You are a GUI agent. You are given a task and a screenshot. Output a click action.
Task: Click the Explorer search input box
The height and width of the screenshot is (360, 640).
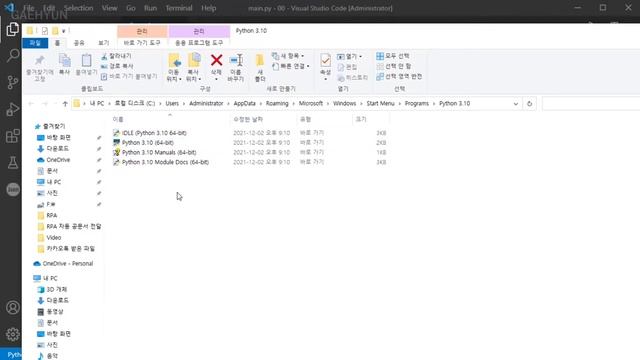591,104
